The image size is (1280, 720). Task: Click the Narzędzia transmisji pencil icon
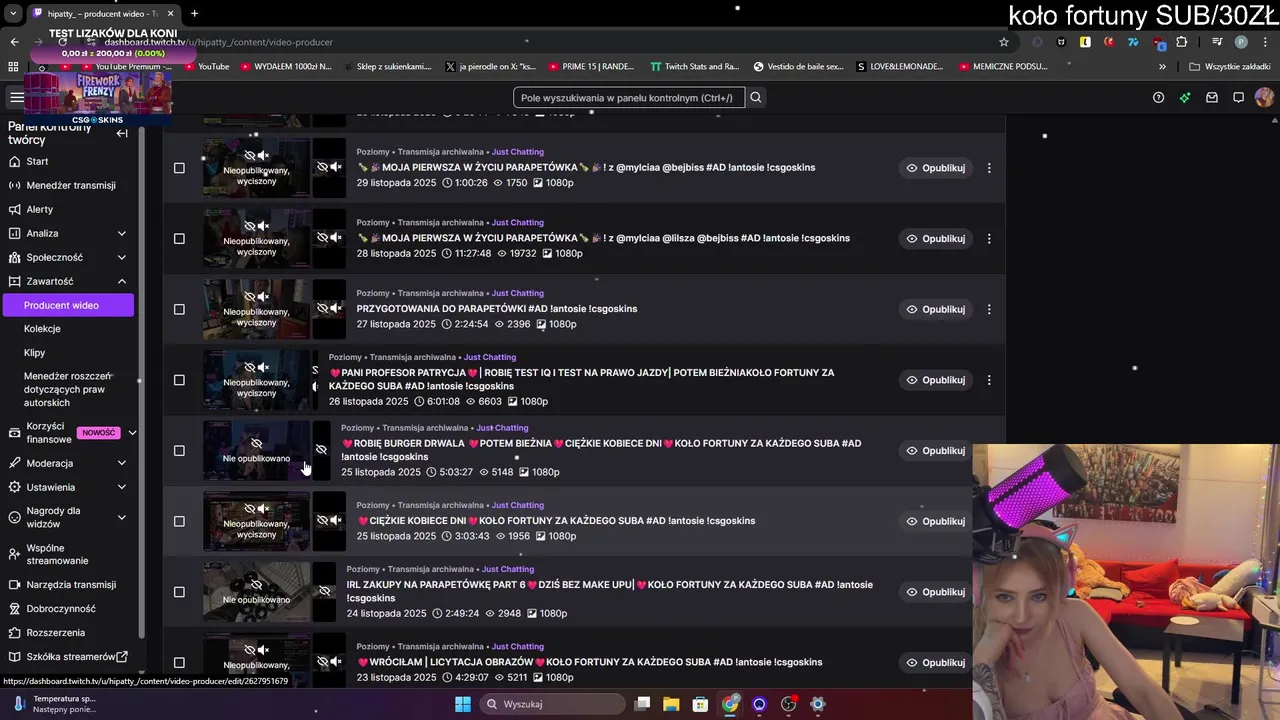click(14, 584)
